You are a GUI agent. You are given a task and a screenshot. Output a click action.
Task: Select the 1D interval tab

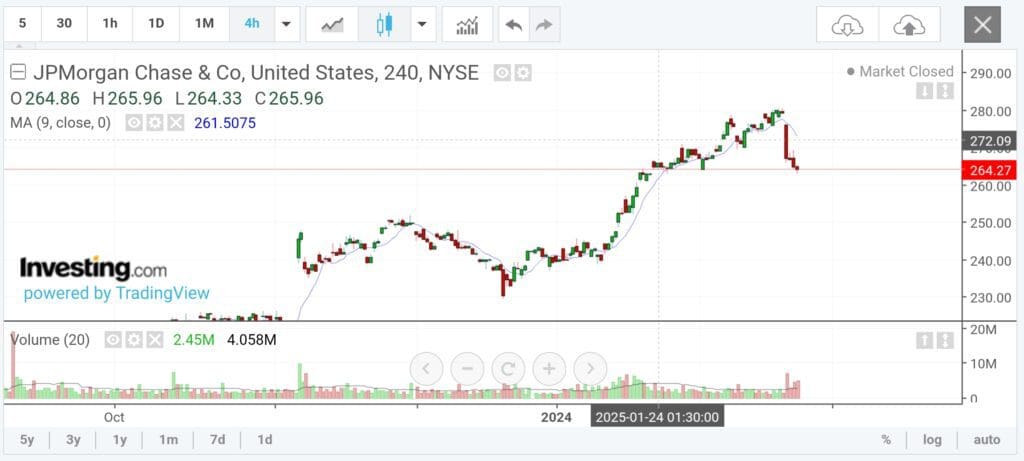(156, 24)
